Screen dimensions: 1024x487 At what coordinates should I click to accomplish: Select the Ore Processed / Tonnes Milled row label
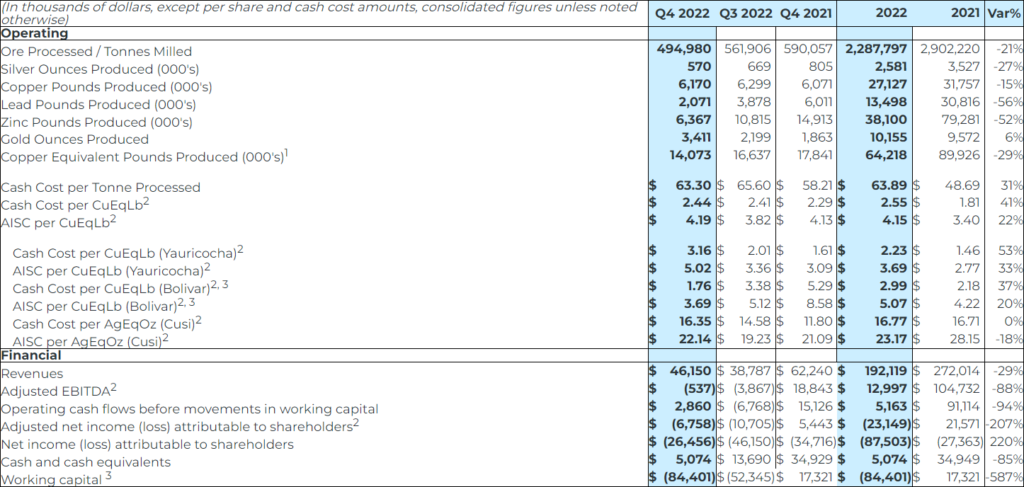[x=96, y=51]
